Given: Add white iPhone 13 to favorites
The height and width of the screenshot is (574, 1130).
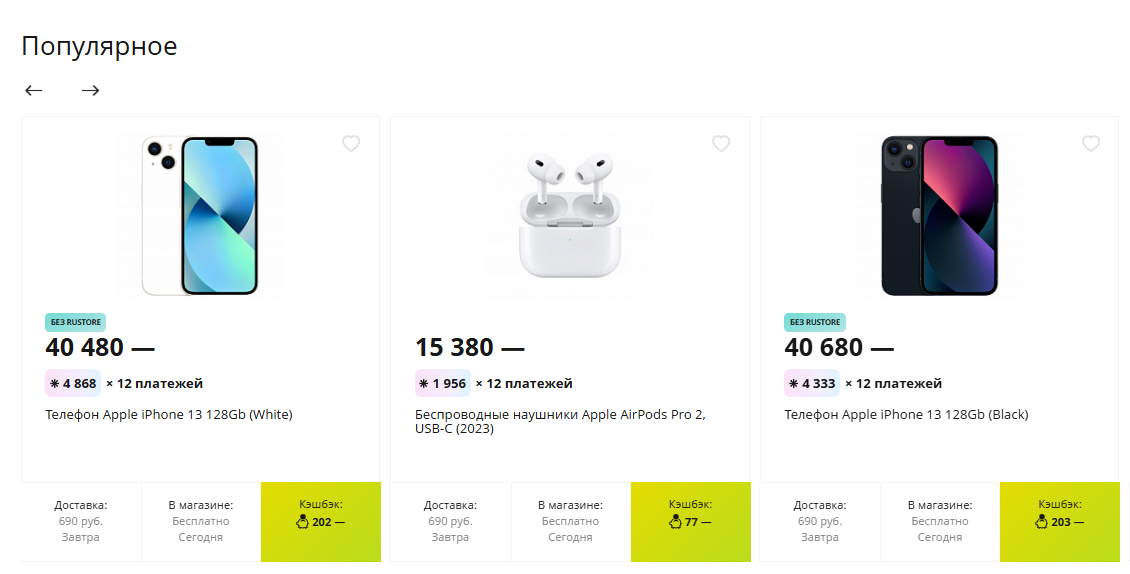Looking at the screenshot, I should (x=351, y=144).
